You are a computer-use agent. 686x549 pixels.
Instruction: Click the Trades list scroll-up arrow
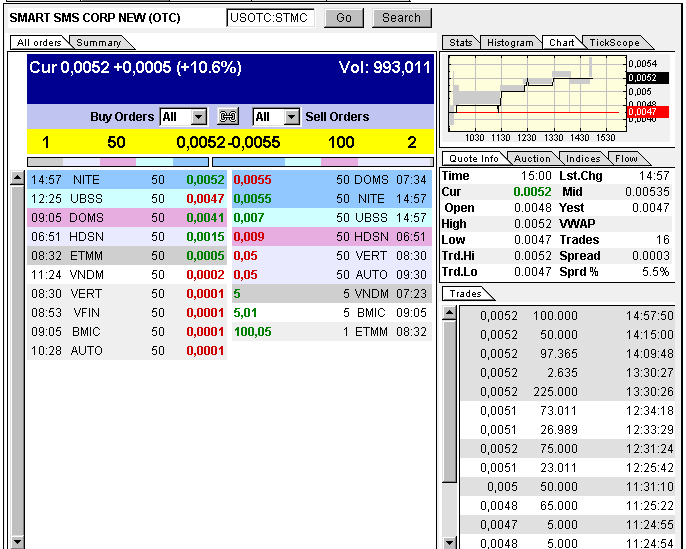coord(450,313)
